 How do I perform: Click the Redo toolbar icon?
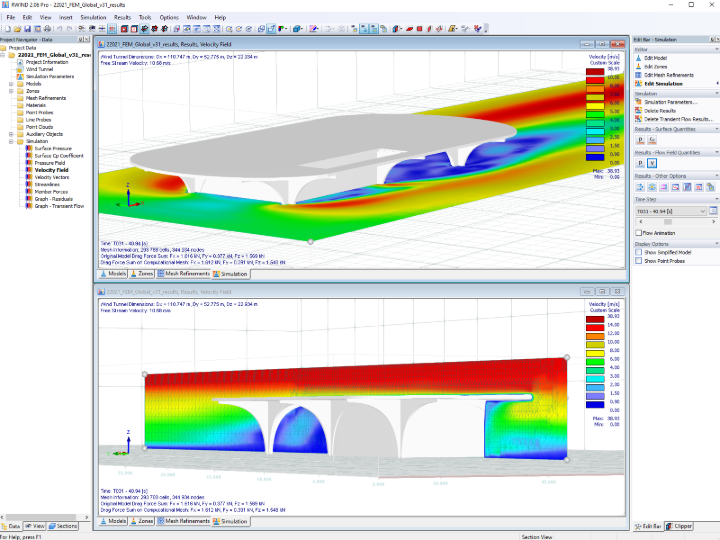(70, 29)
